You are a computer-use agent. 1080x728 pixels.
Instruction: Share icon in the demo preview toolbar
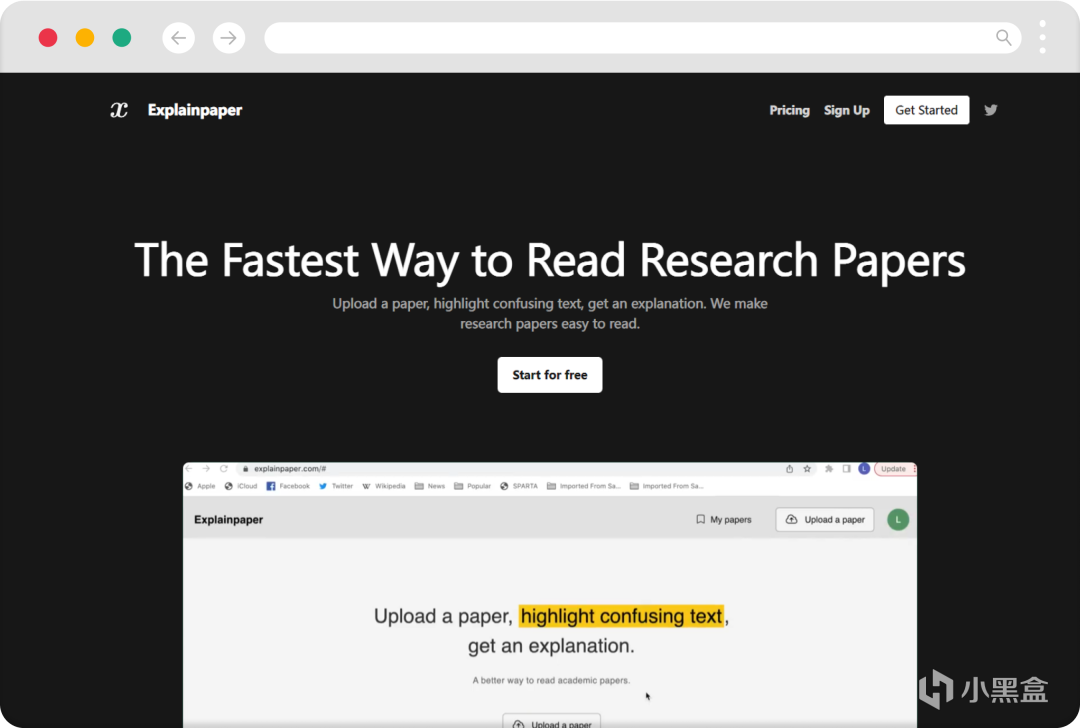789,468
